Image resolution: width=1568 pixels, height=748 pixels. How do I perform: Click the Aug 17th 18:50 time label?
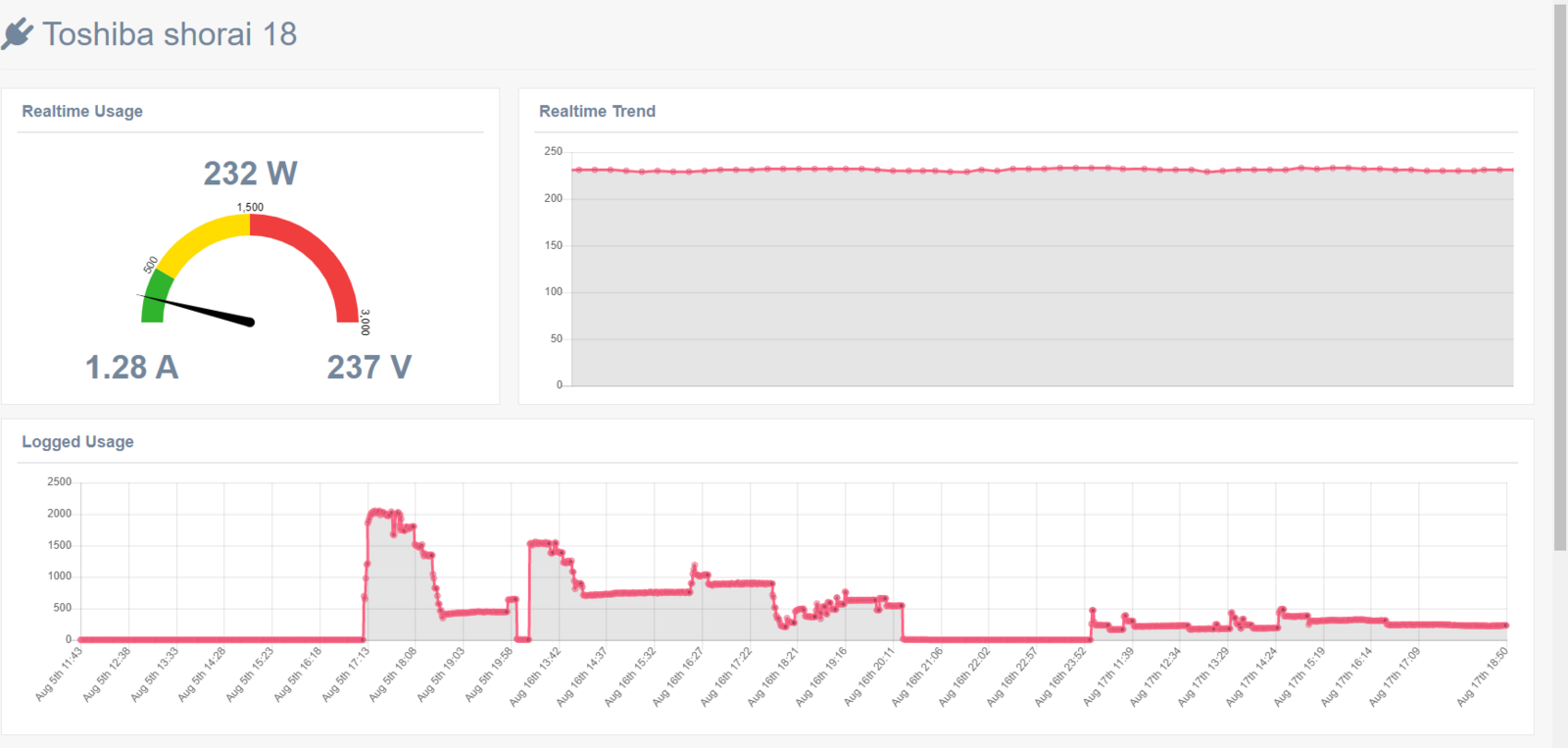coord(1482,676)
